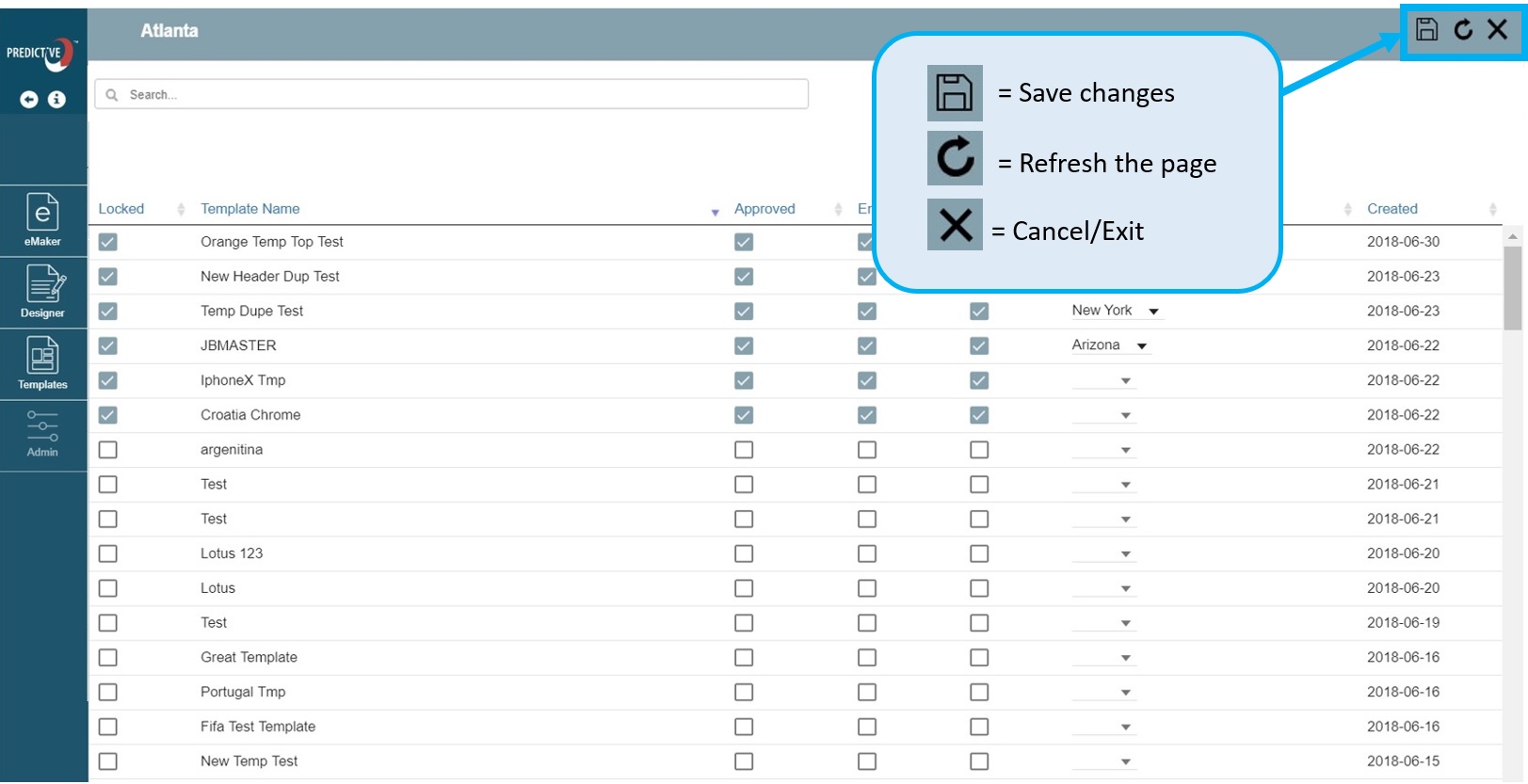Click the Cancel/Exit X icon in header
The width and height of the screenshot is (1528, 784).
point(1497,30)
